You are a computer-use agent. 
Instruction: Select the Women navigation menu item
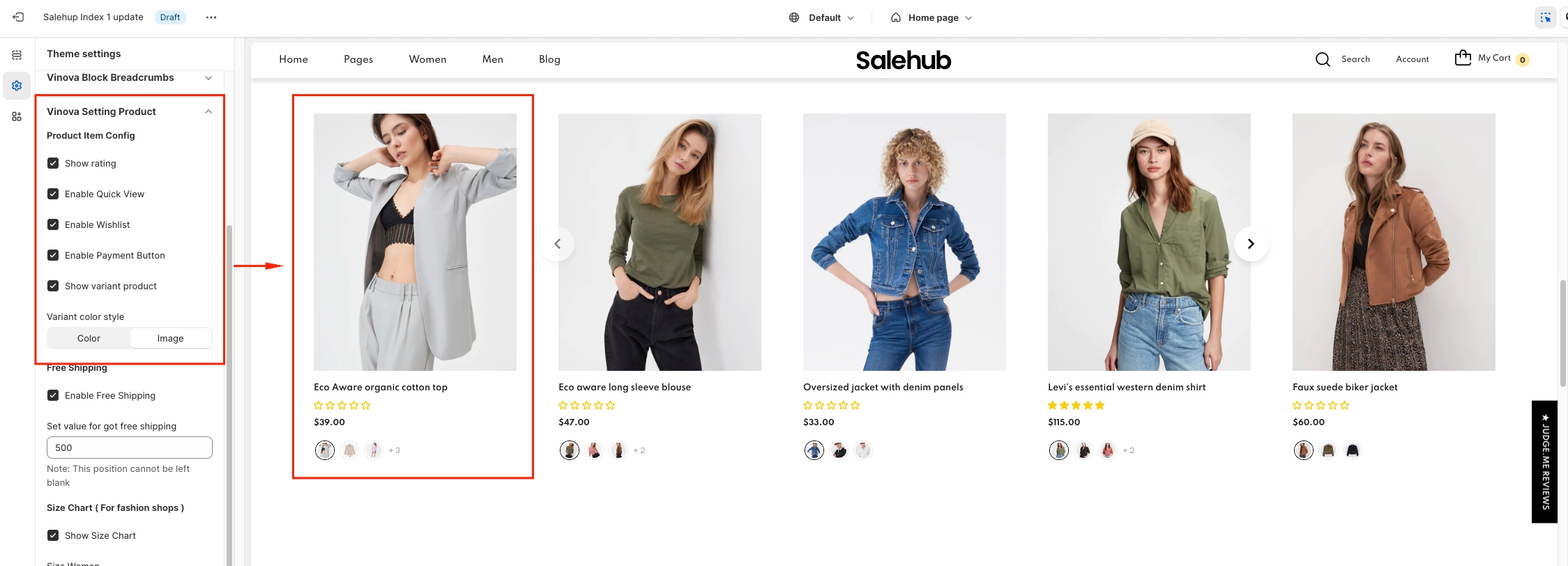click(x=427, y=59)
